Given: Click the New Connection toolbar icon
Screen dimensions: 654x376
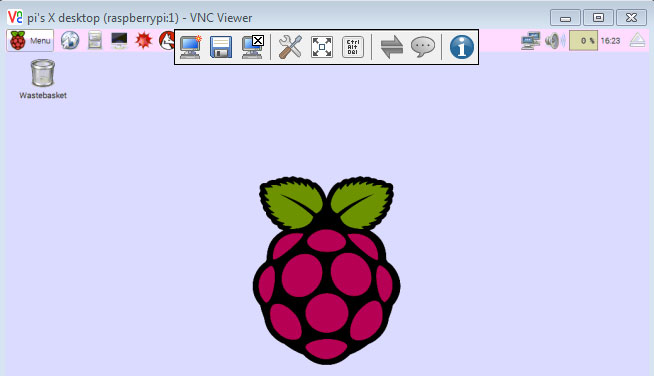Looking at the screenshot, I should (x=191, y=47).
